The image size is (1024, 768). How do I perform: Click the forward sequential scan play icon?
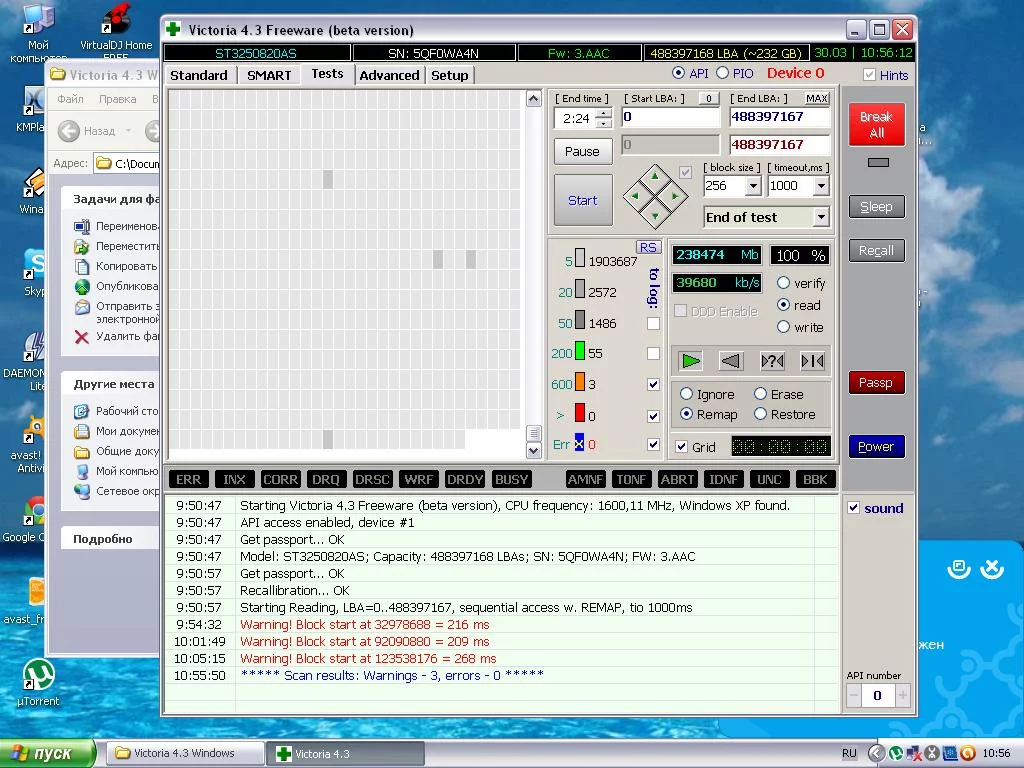(691, 361)
